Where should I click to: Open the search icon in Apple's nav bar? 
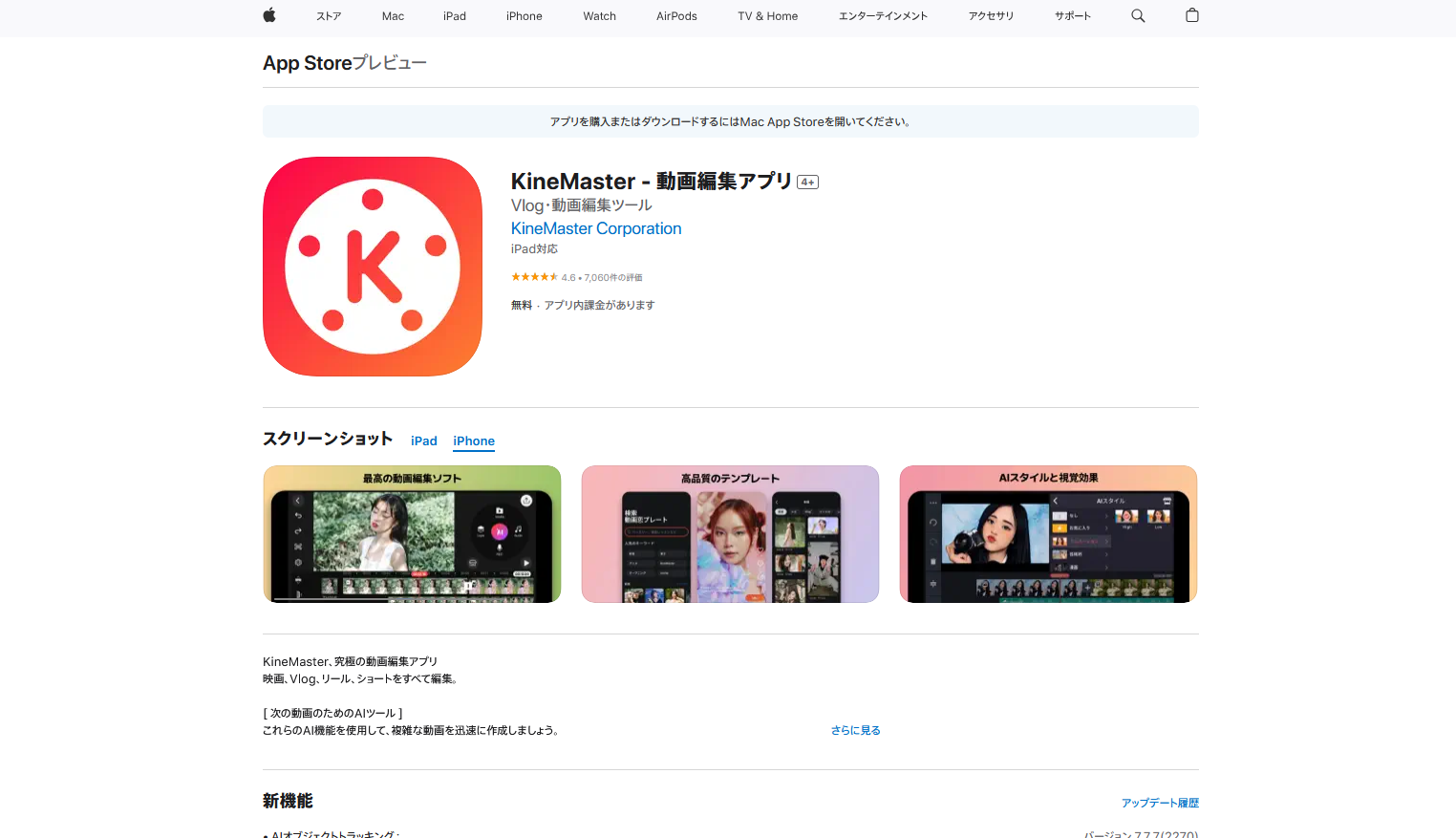pos(1137,15)
